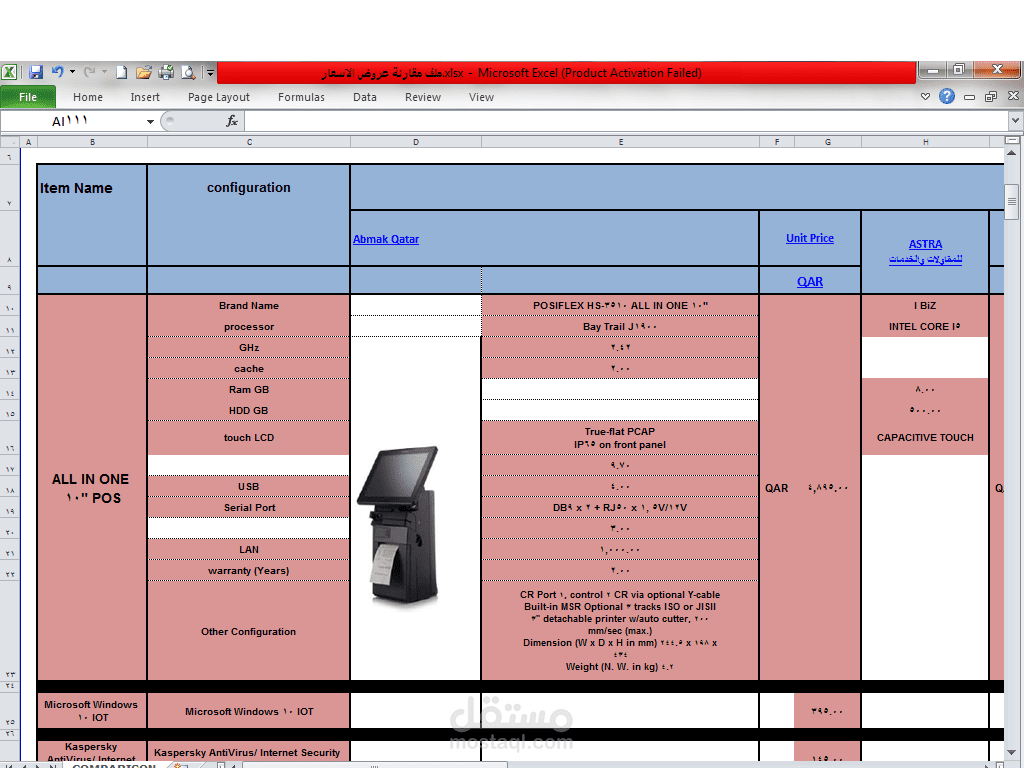The height and width of the screenshot is (768, 1024).
Task: Select all cells using corner button
Action: click(x=10, y=142)
